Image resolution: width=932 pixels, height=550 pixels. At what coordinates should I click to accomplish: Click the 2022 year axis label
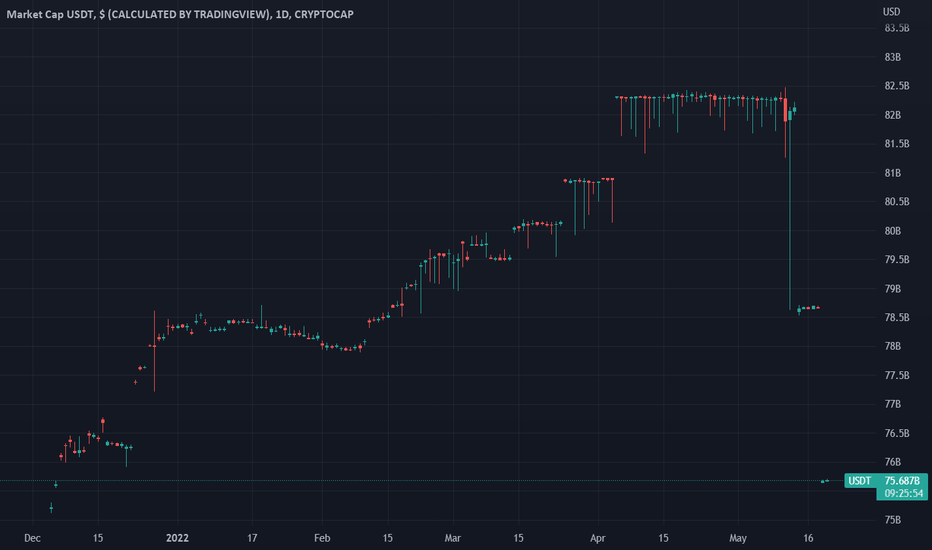(177, 538)
